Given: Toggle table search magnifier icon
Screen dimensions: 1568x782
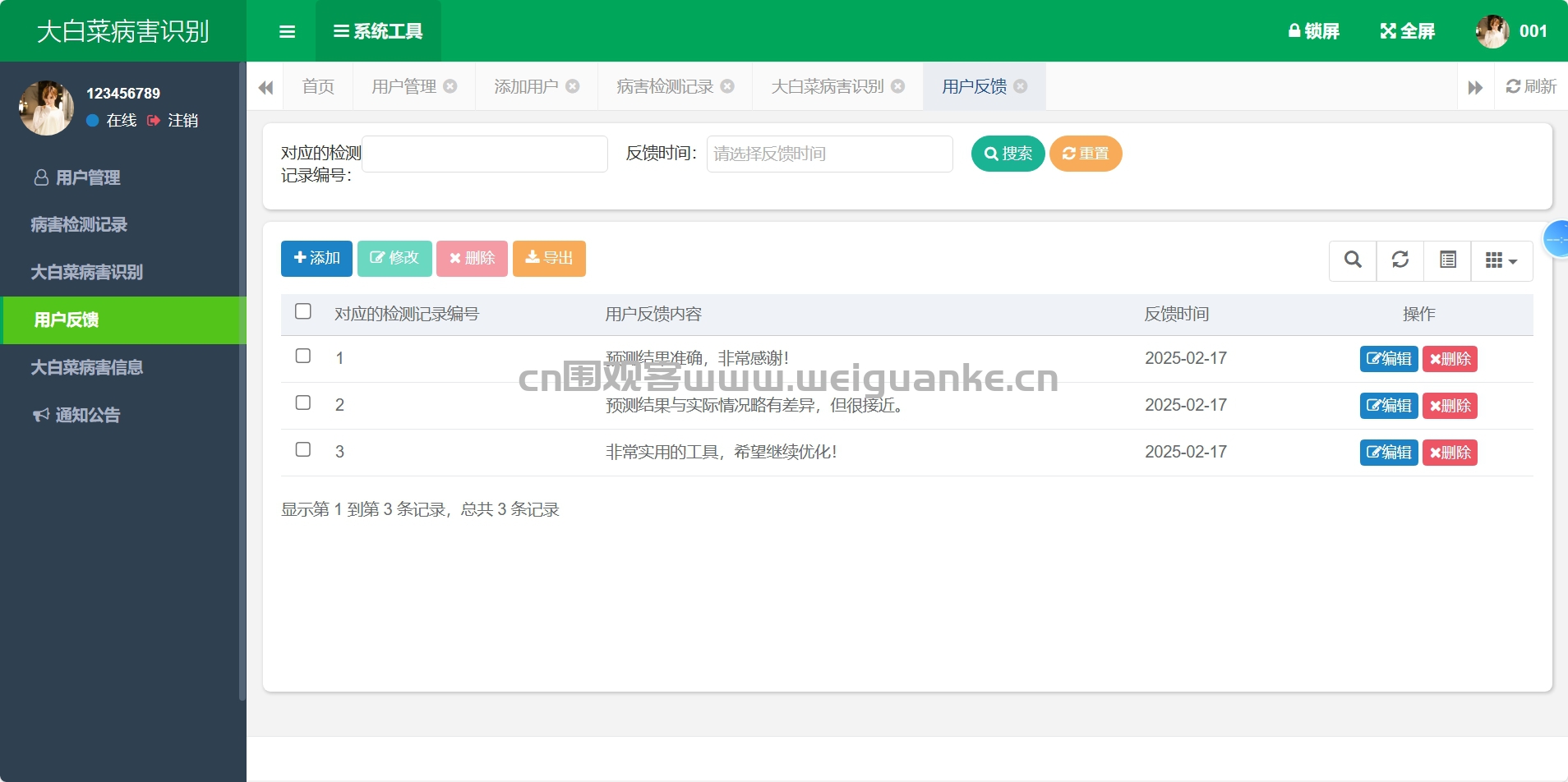Looking at the screenshot, I should pyautogui.click(x=1353, y=260).
